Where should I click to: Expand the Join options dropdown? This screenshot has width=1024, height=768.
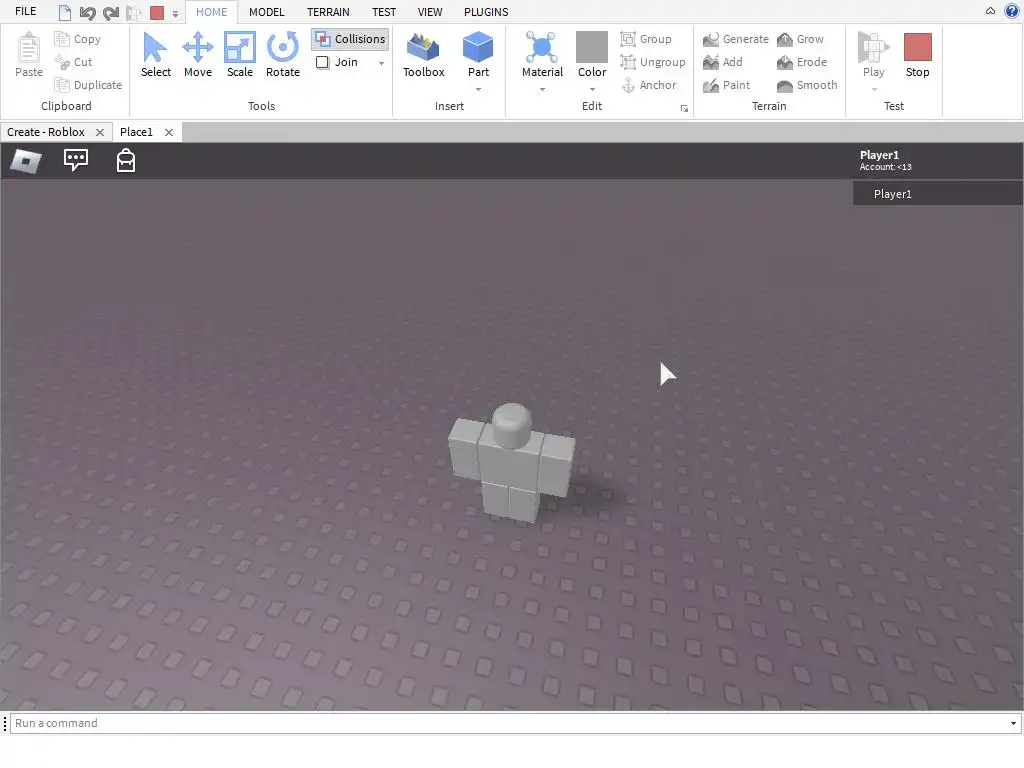[x=381, y=63]
